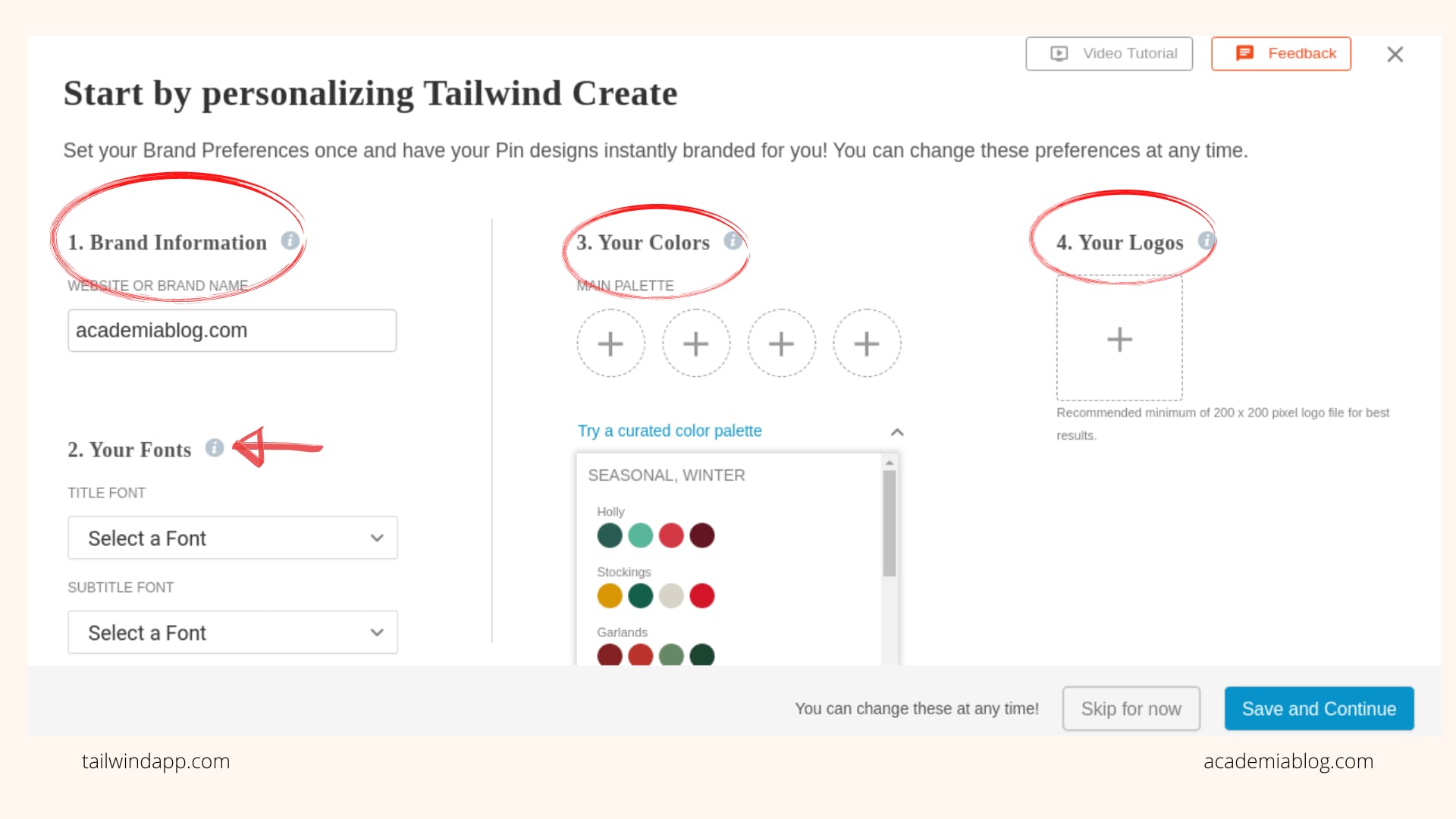Screen dimensions: 1456x819
Task: Pick Holly palette mint green swatch
Action: [641, 535]
